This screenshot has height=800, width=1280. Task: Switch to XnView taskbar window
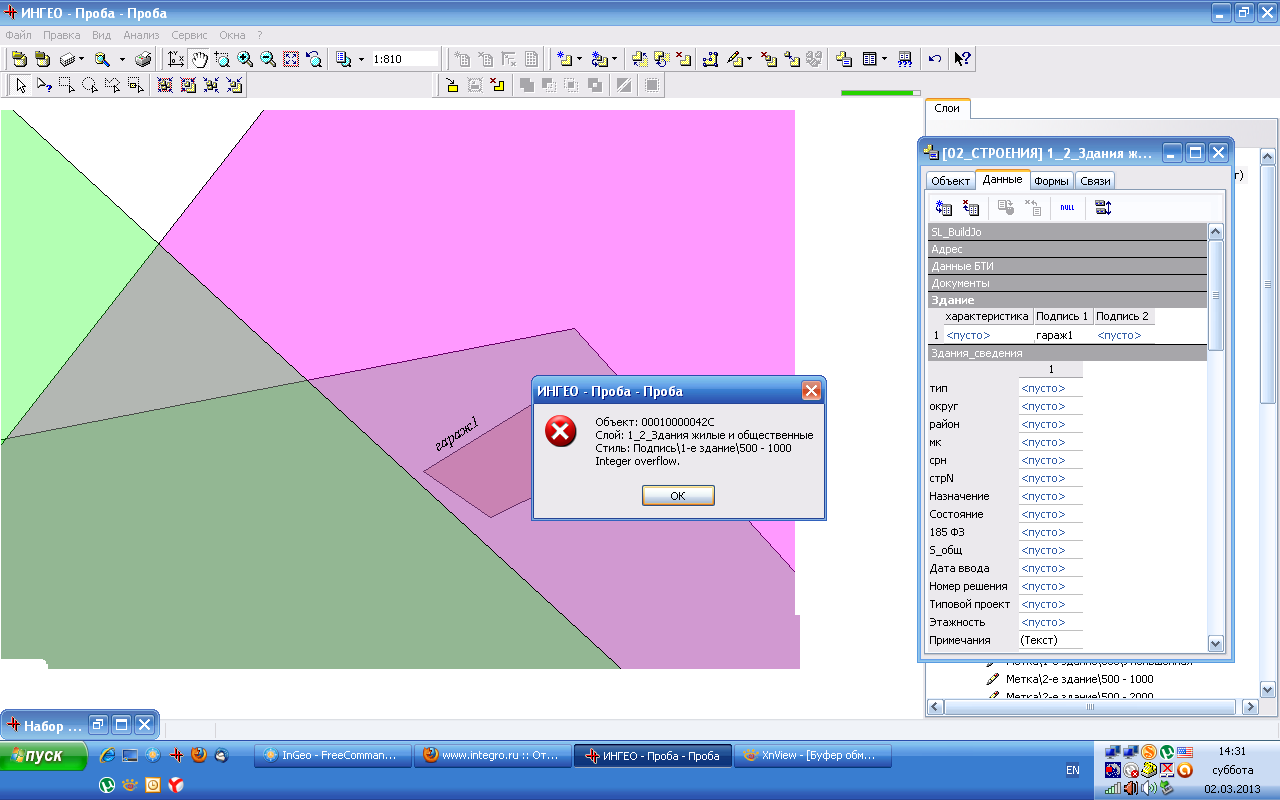812,756
